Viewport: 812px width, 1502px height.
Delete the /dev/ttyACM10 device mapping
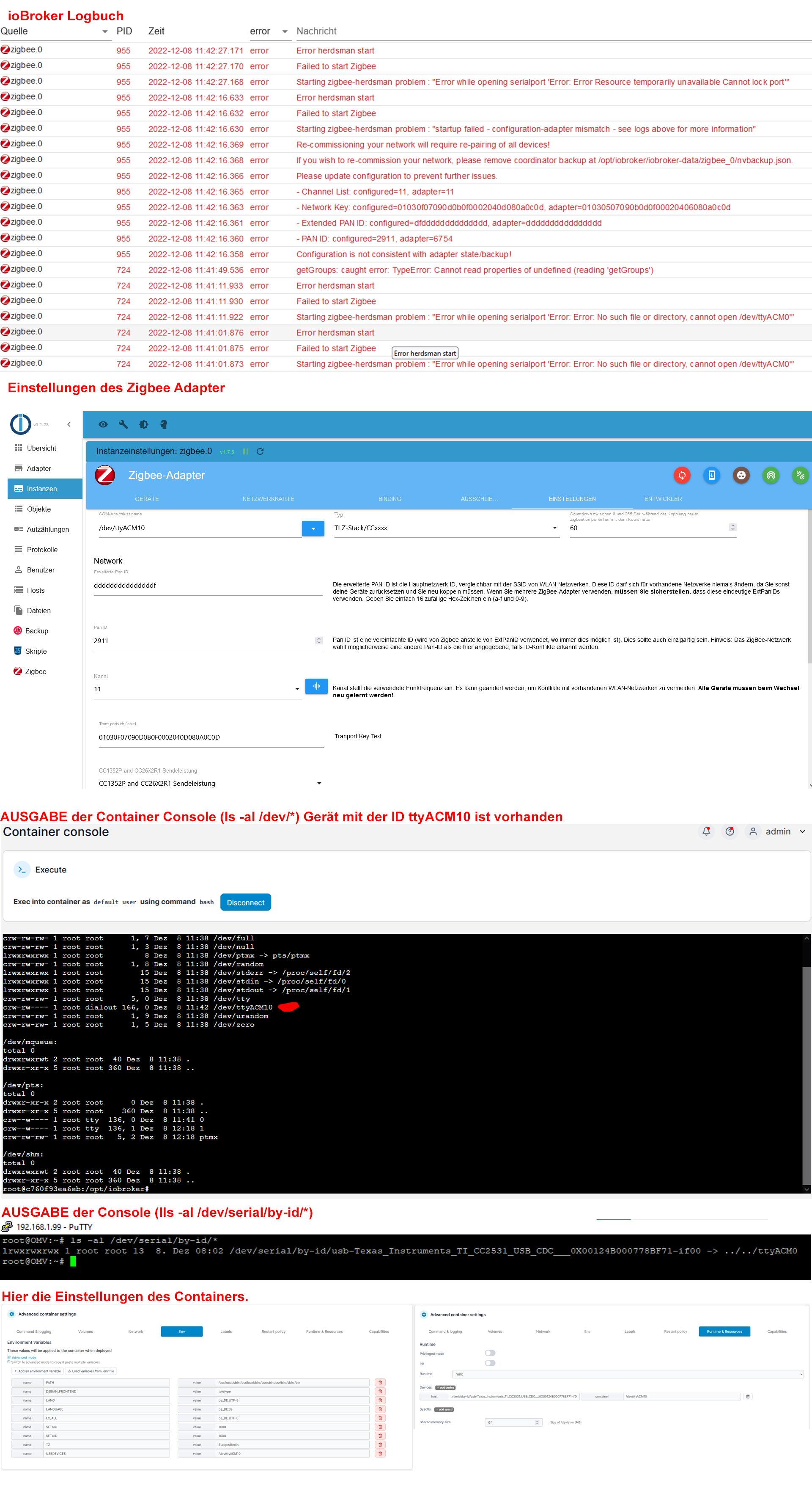pyautogui.click(x=748, y=1397)
